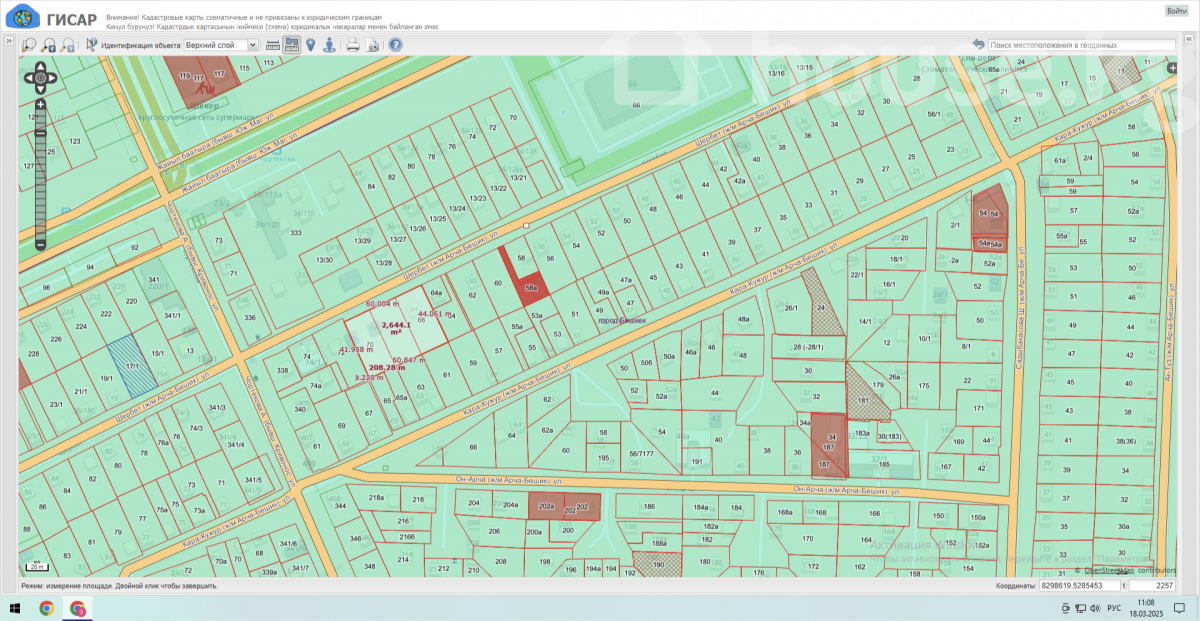Click the scale value field 2257
Viewport: 1200px width, 621px height.
coord(1152,585)
